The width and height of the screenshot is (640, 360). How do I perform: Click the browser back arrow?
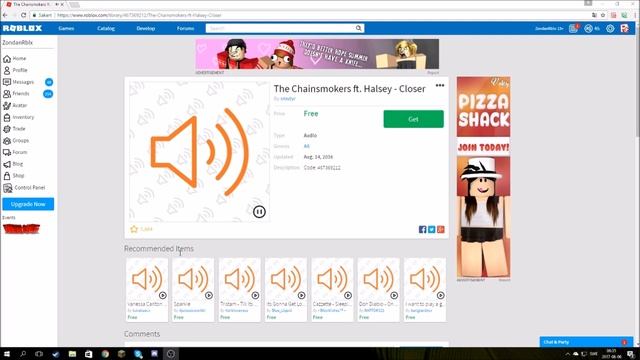point(5,15)
